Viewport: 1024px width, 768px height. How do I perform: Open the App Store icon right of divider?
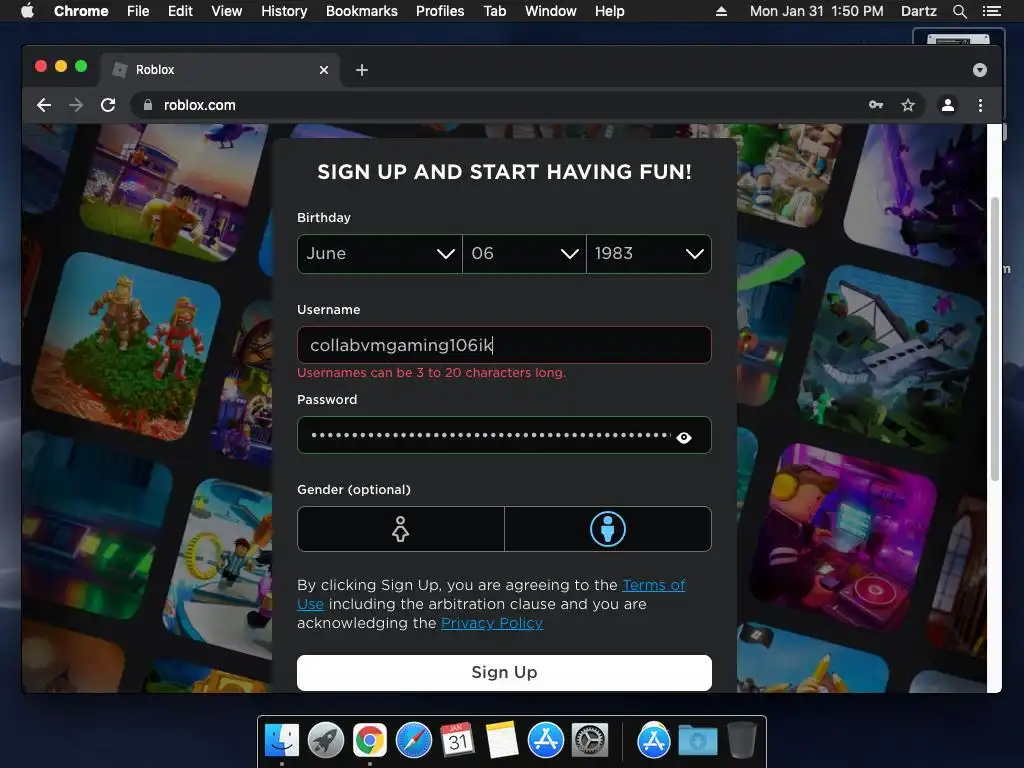pos(654,741)
